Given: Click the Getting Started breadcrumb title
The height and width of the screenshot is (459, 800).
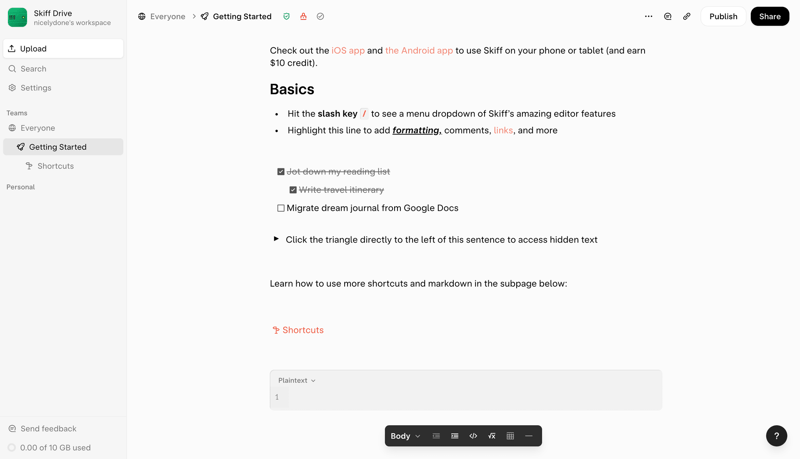Looking at the screenshot, I should pyautogui.click(x=242, y=16).
